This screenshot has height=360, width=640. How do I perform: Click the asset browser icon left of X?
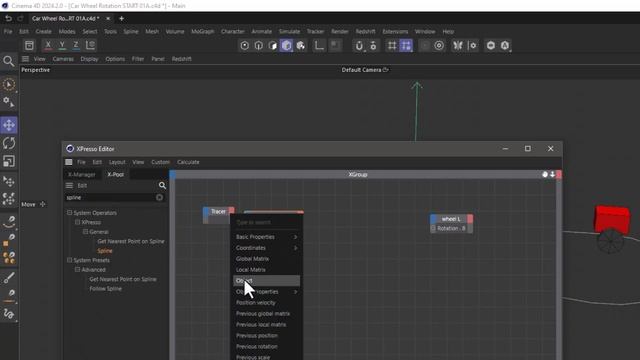[x=29, y=45]
